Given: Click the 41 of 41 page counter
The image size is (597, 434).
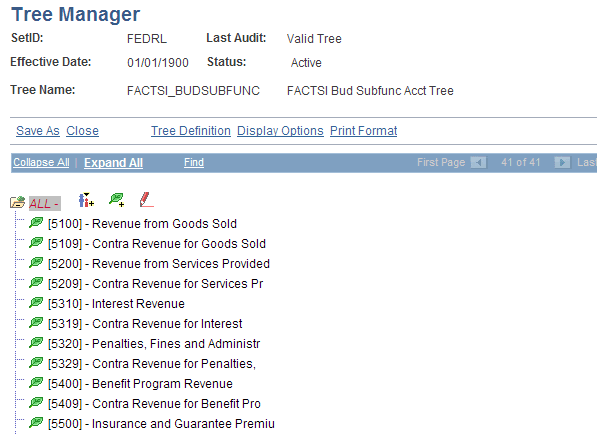Looking at the screenshot, I should pyautogui.click(x=520, y=163).
